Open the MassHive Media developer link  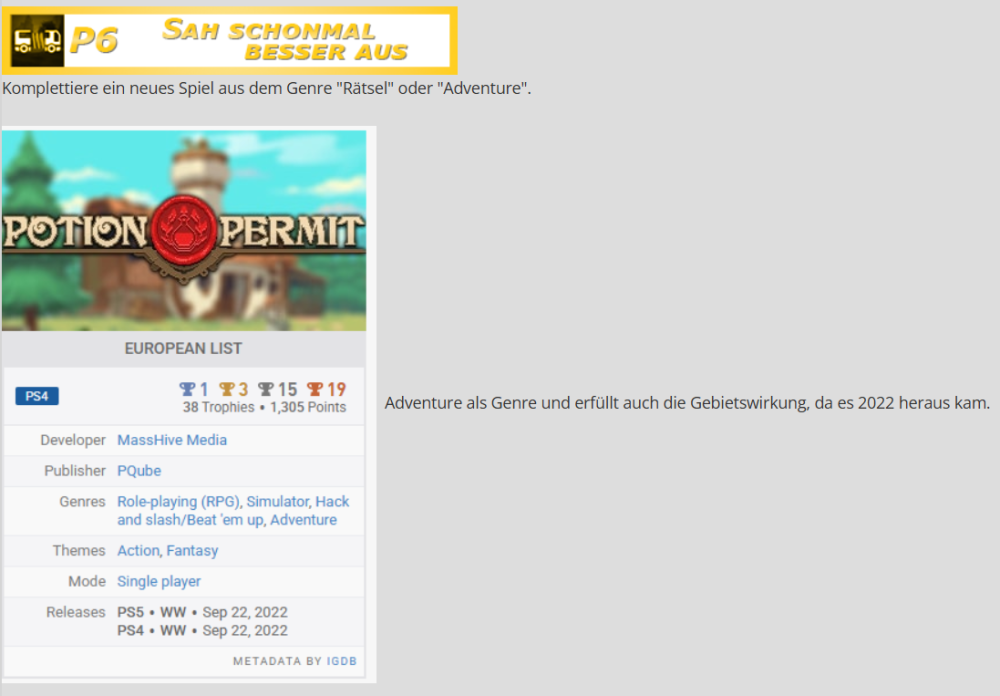click(172, 440)
